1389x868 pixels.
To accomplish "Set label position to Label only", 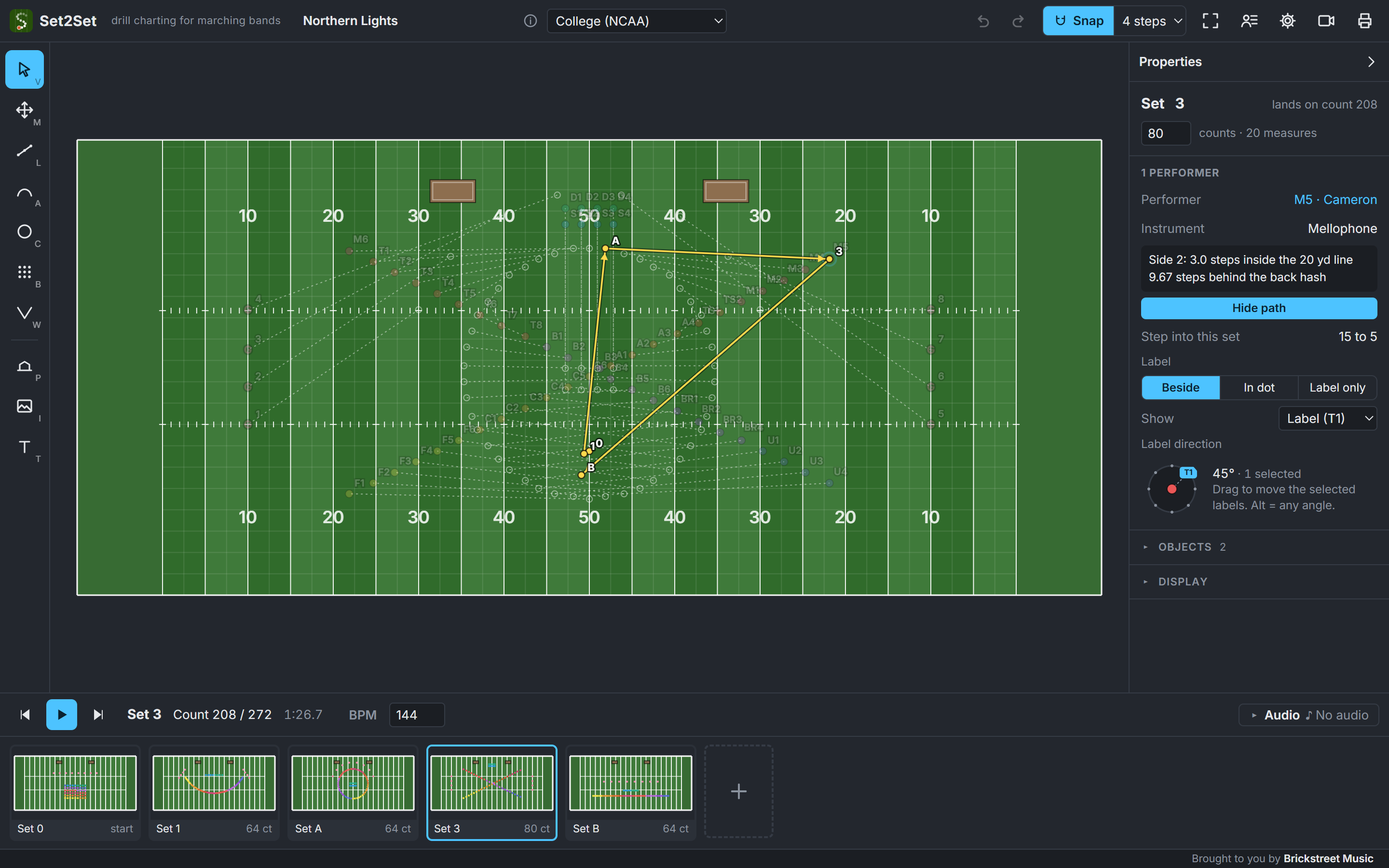I will 1337,388.
